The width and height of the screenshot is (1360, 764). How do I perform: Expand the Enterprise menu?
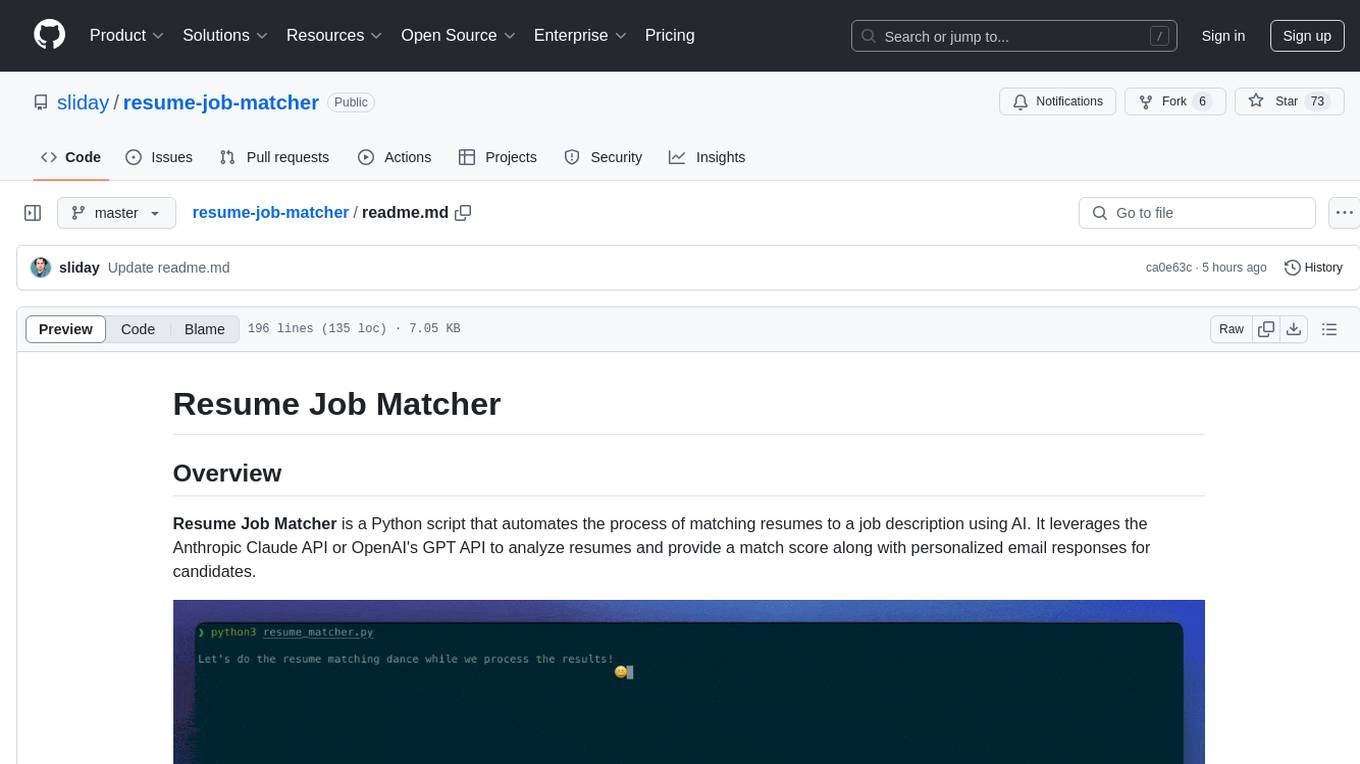pyautogui.click(x=580, y=35)
